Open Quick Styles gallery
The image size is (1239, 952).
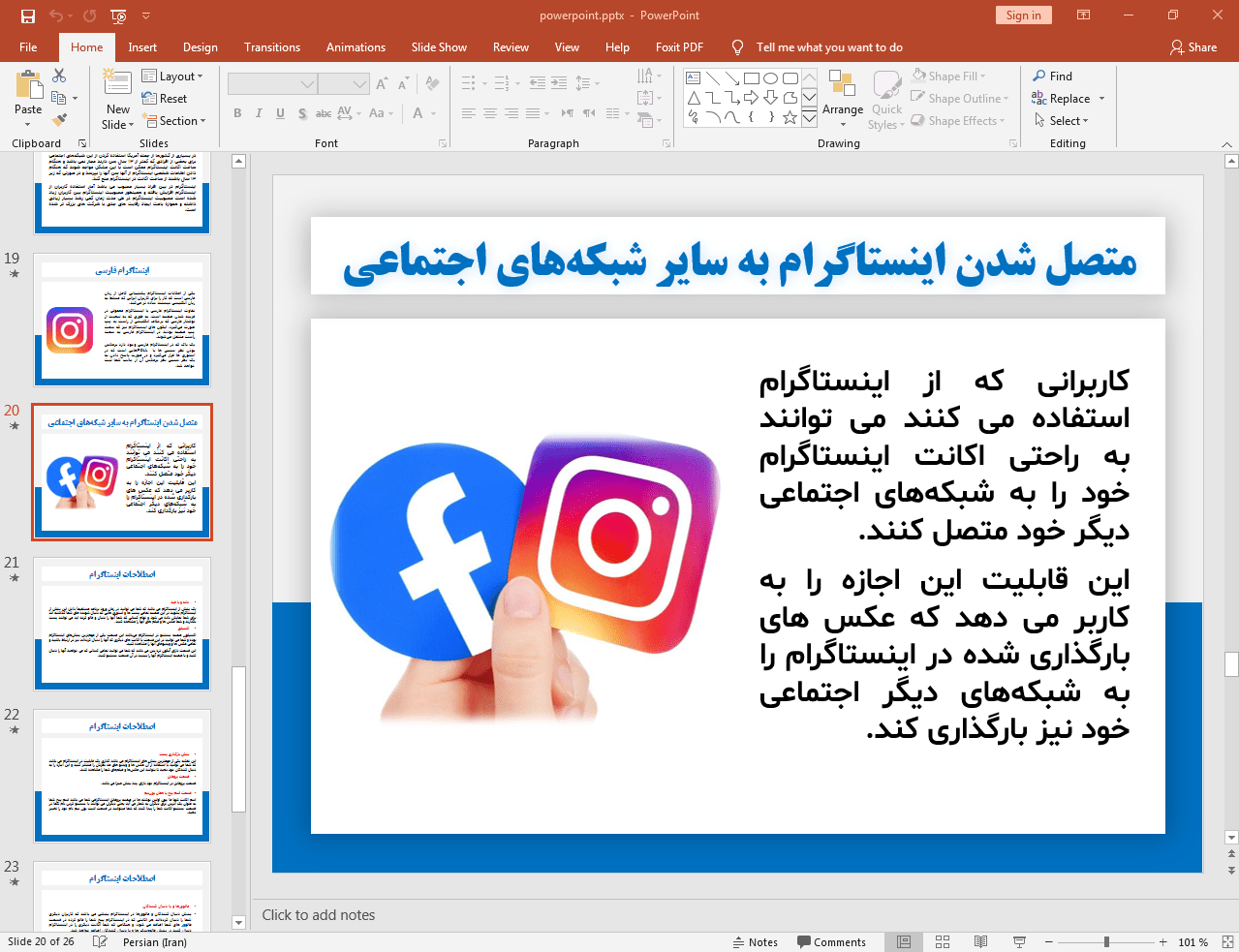tap(886, 100)
